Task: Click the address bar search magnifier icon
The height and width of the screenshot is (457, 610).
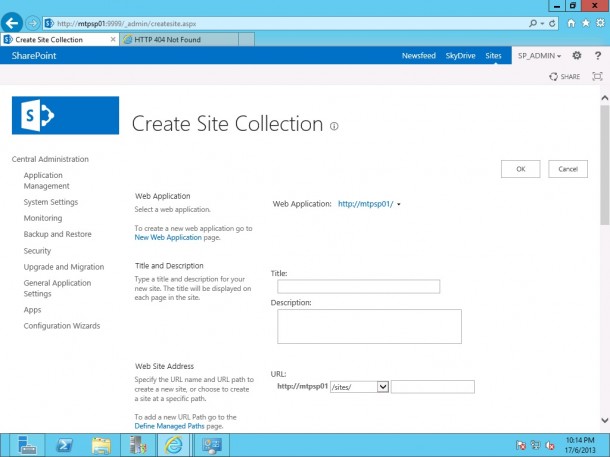Action: (533, 23)
